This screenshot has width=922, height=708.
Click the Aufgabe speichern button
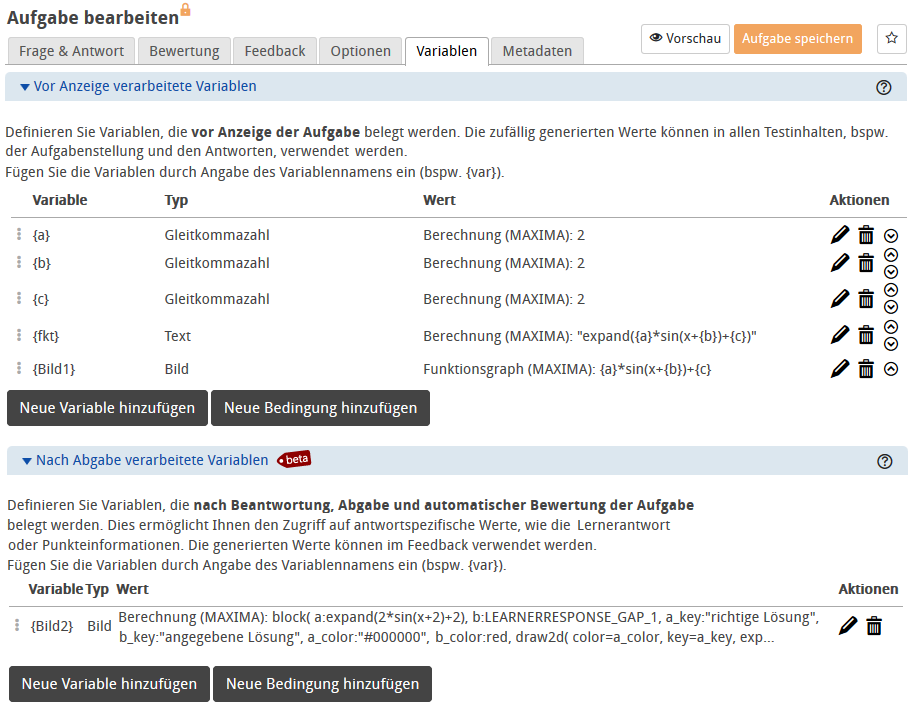click(797, 39)
